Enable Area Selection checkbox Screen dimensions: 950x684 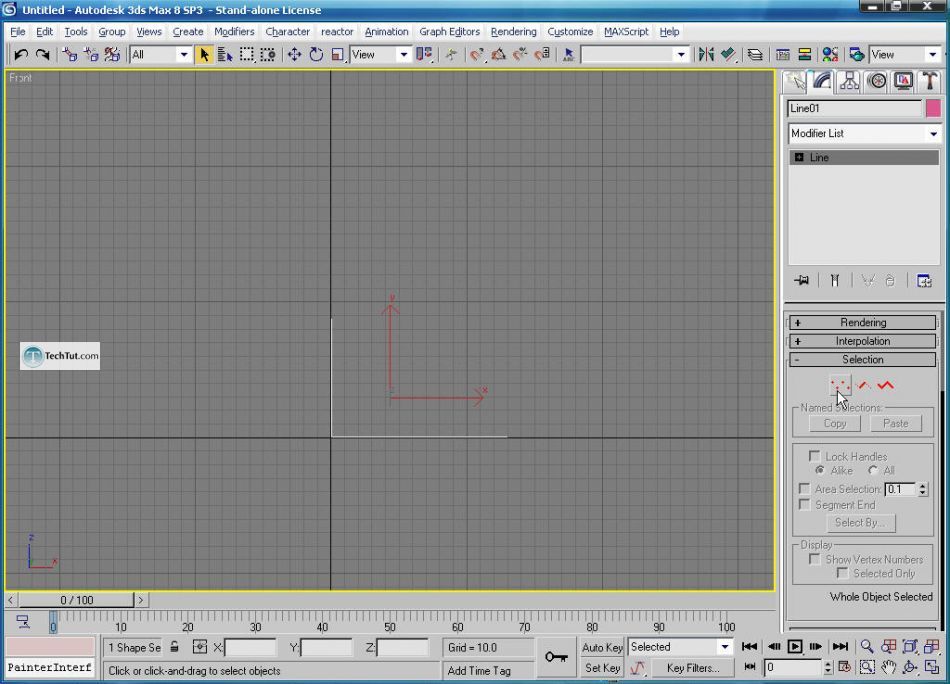[x=804, y=488]
